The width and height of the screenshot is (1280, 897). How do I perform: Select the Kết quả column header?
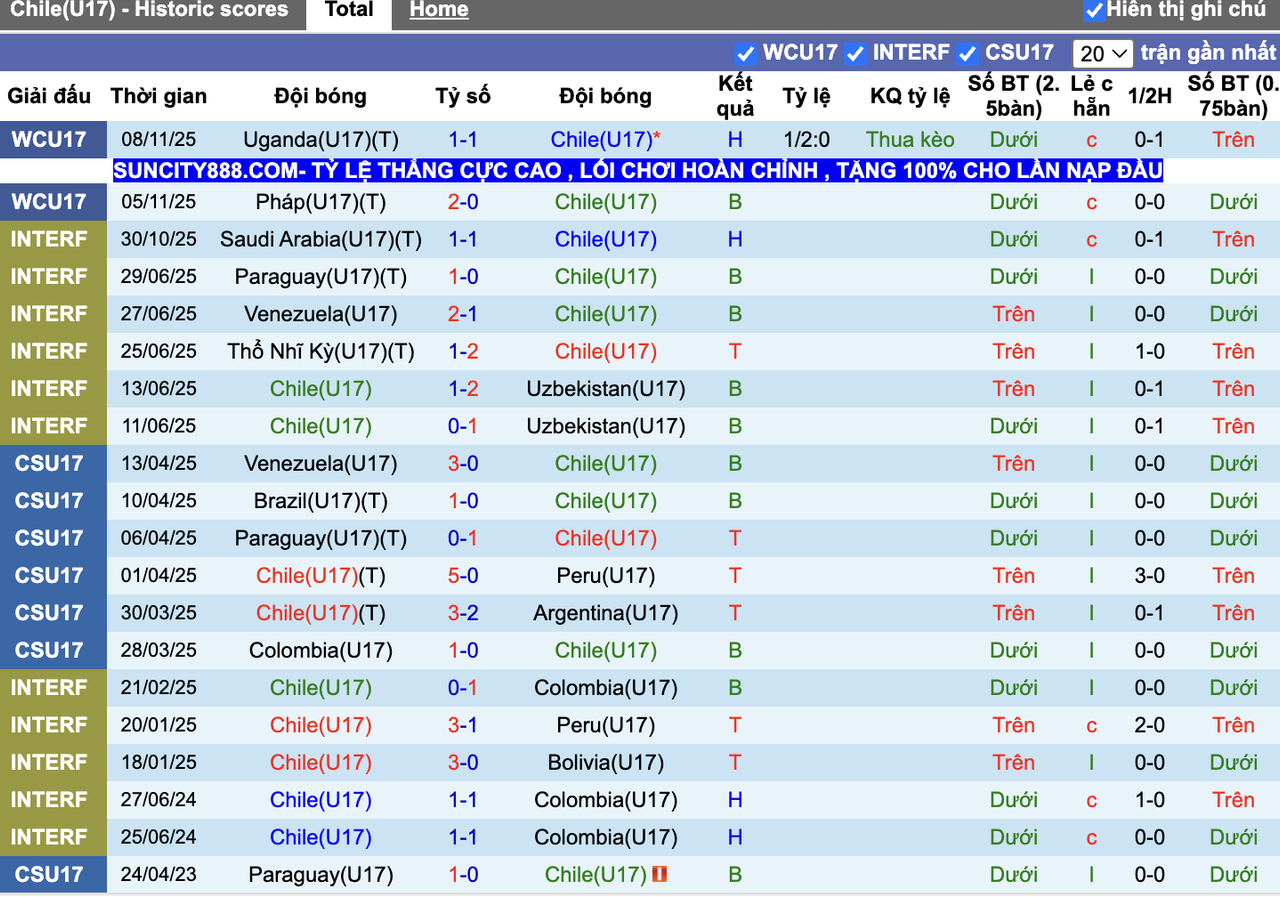click(x=735, y=96)
